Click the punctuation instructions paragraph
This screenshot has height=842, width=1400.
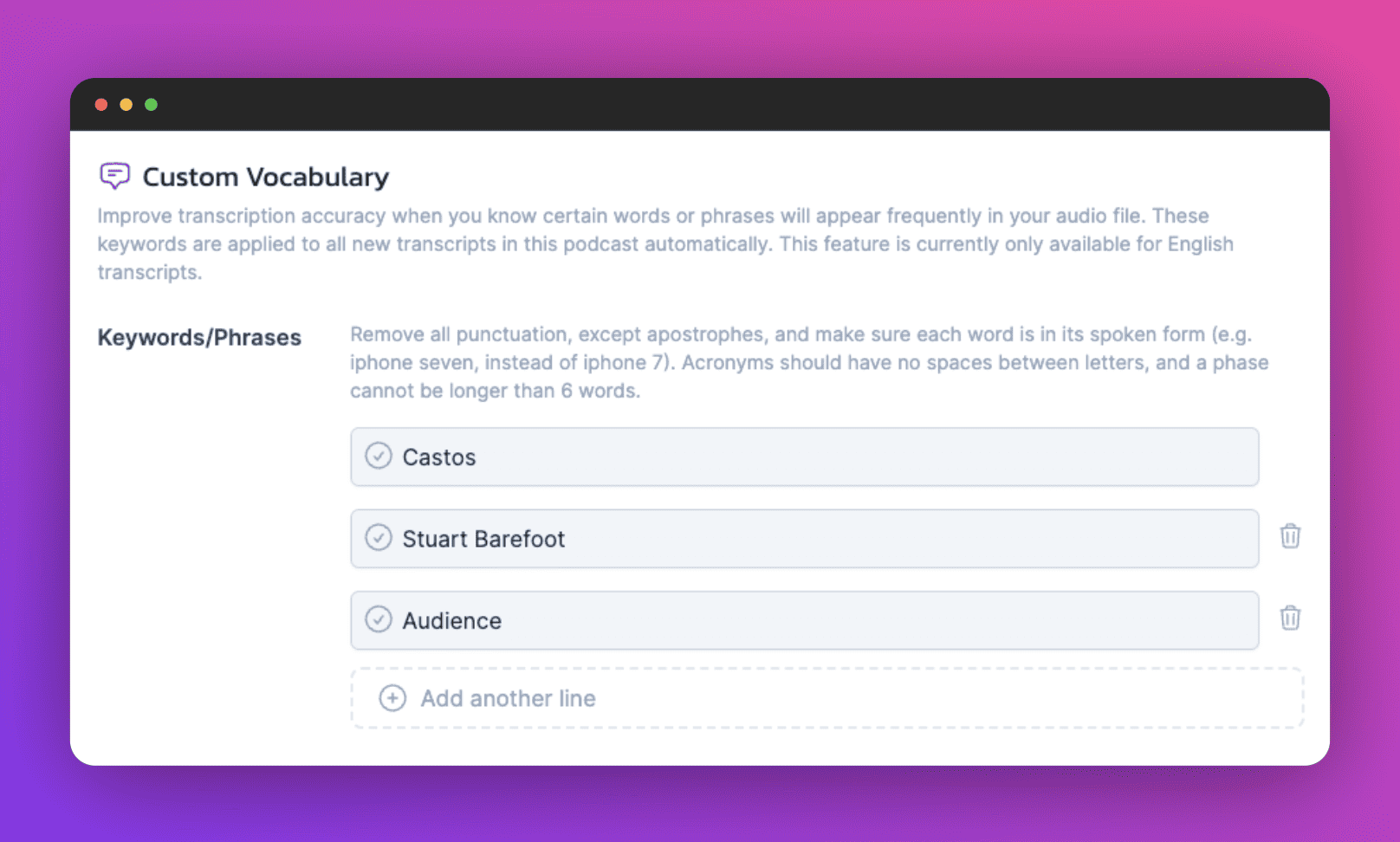click(x=809, y=362)
